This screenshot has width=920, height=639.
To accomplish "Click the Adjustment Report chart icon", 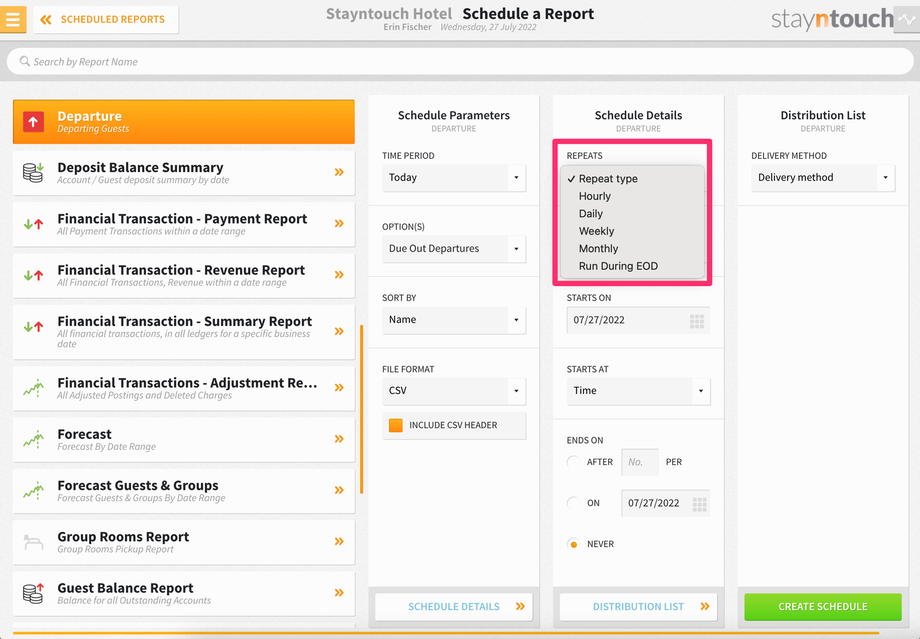I will (x=33, y=388).
